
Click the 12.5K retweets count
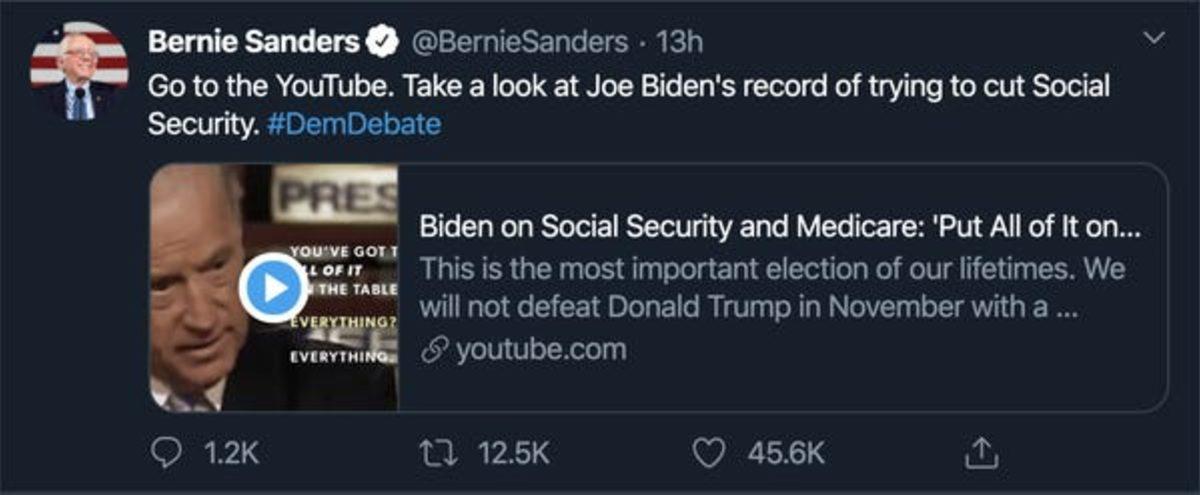(x=515, y=454)
